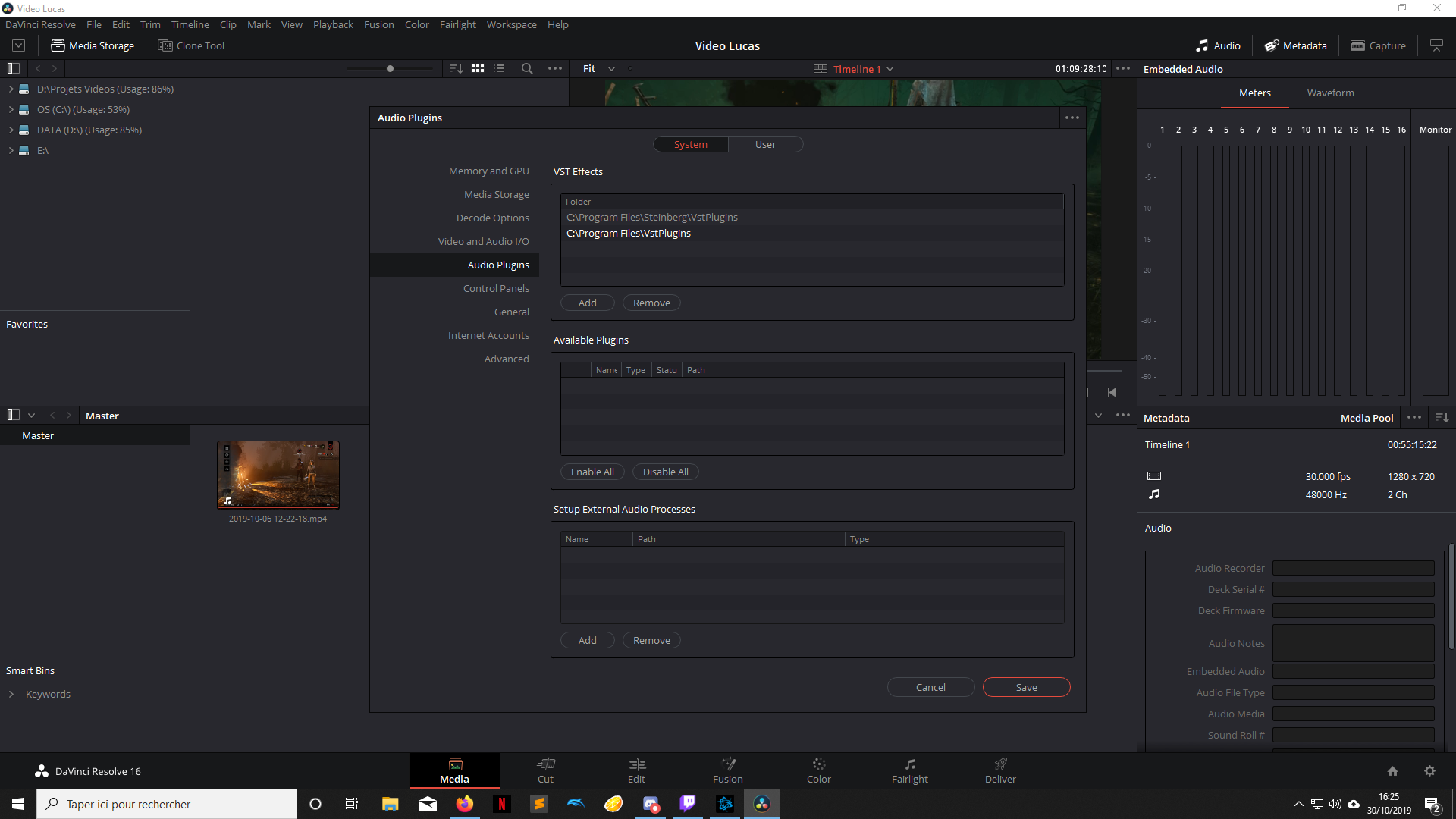
Task: Switch to Fusion page icon
Action: [x=727, y=770]
